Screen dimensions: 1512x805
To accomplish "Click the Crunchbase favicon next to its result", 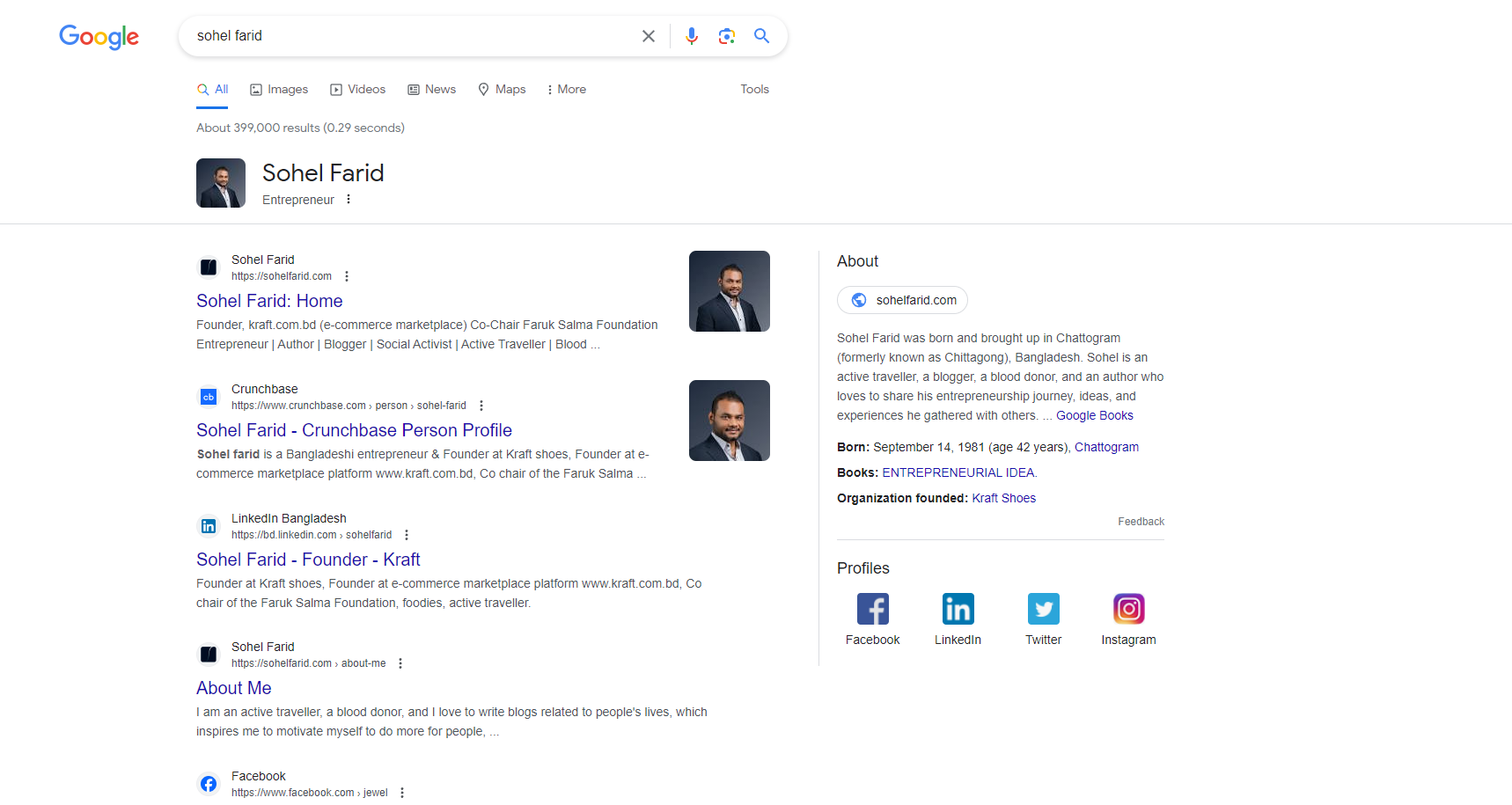I will (x=209, y=397).
